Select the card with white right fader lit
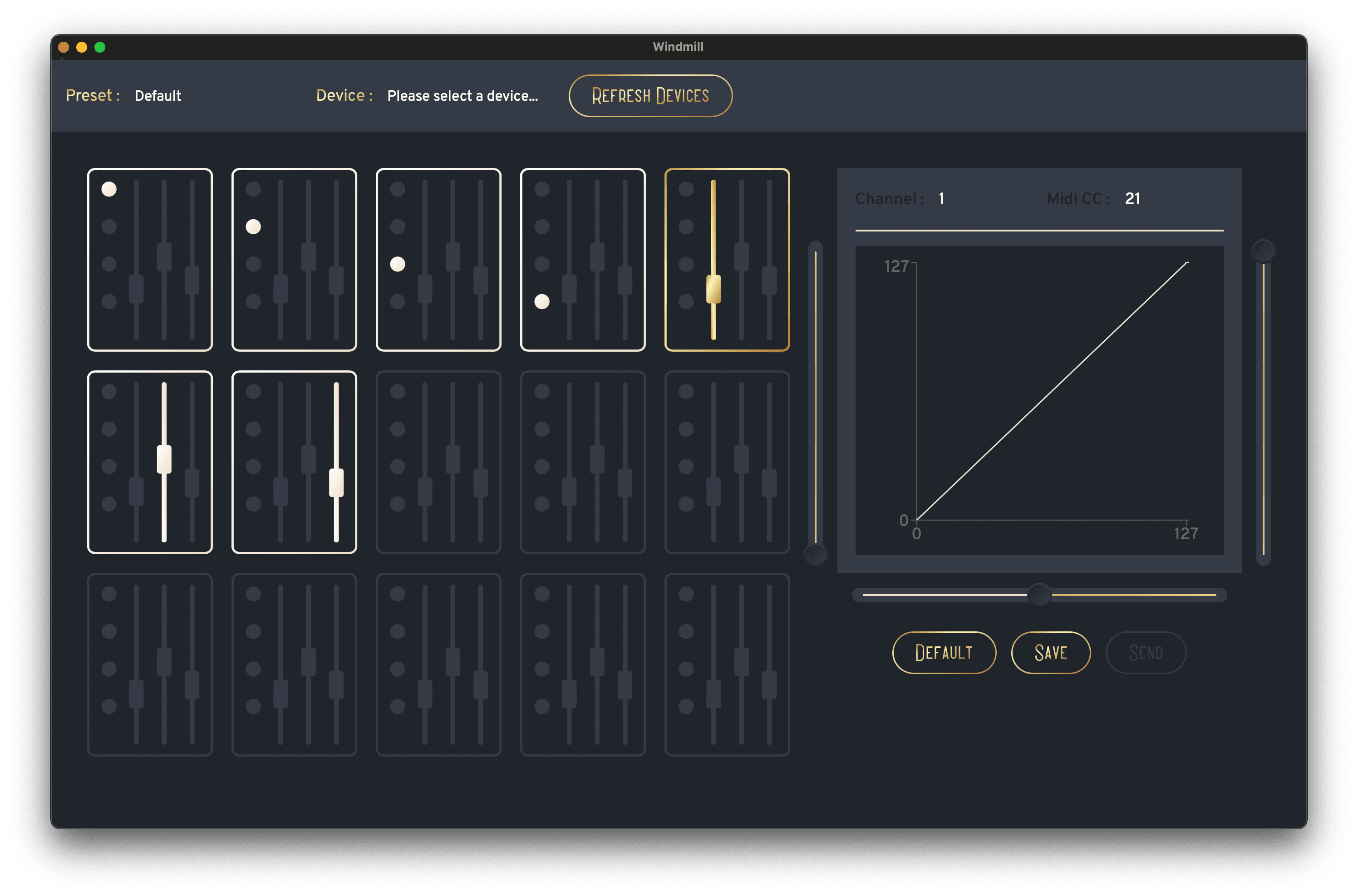 [294, 462]
